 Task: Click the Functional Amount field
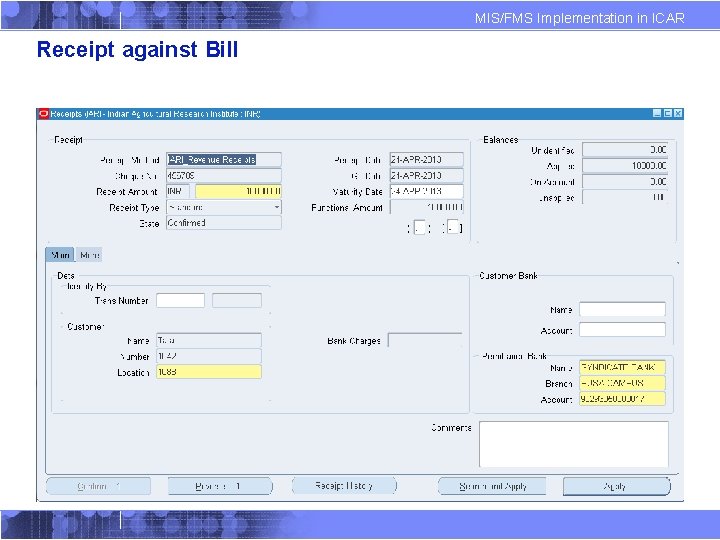pyautogui.click(x=427, y=208)
